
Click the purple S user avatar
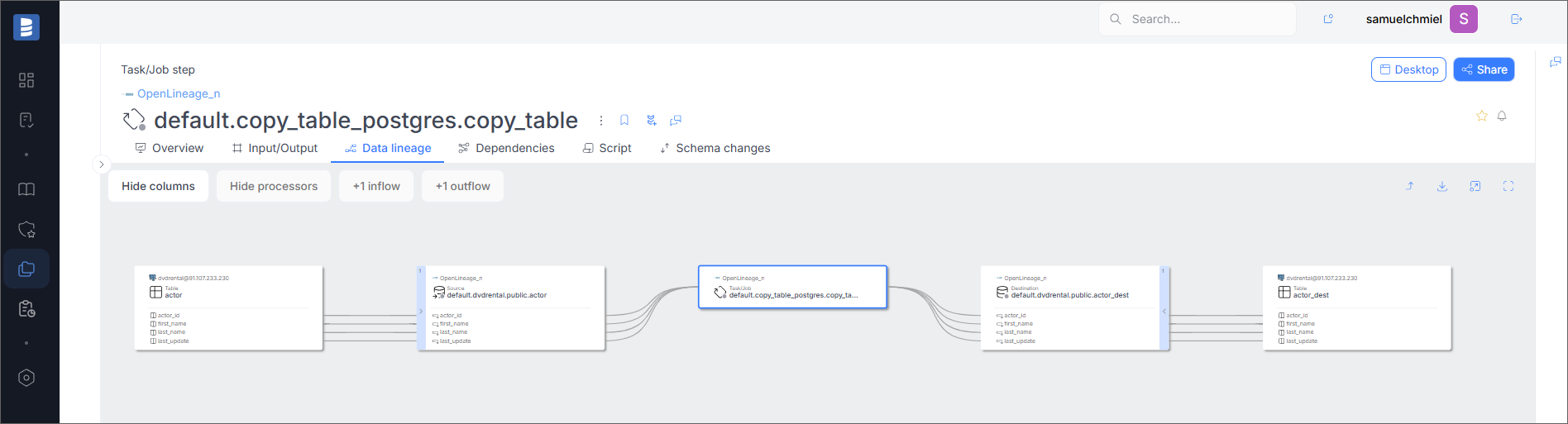[x=1464, y=19]
